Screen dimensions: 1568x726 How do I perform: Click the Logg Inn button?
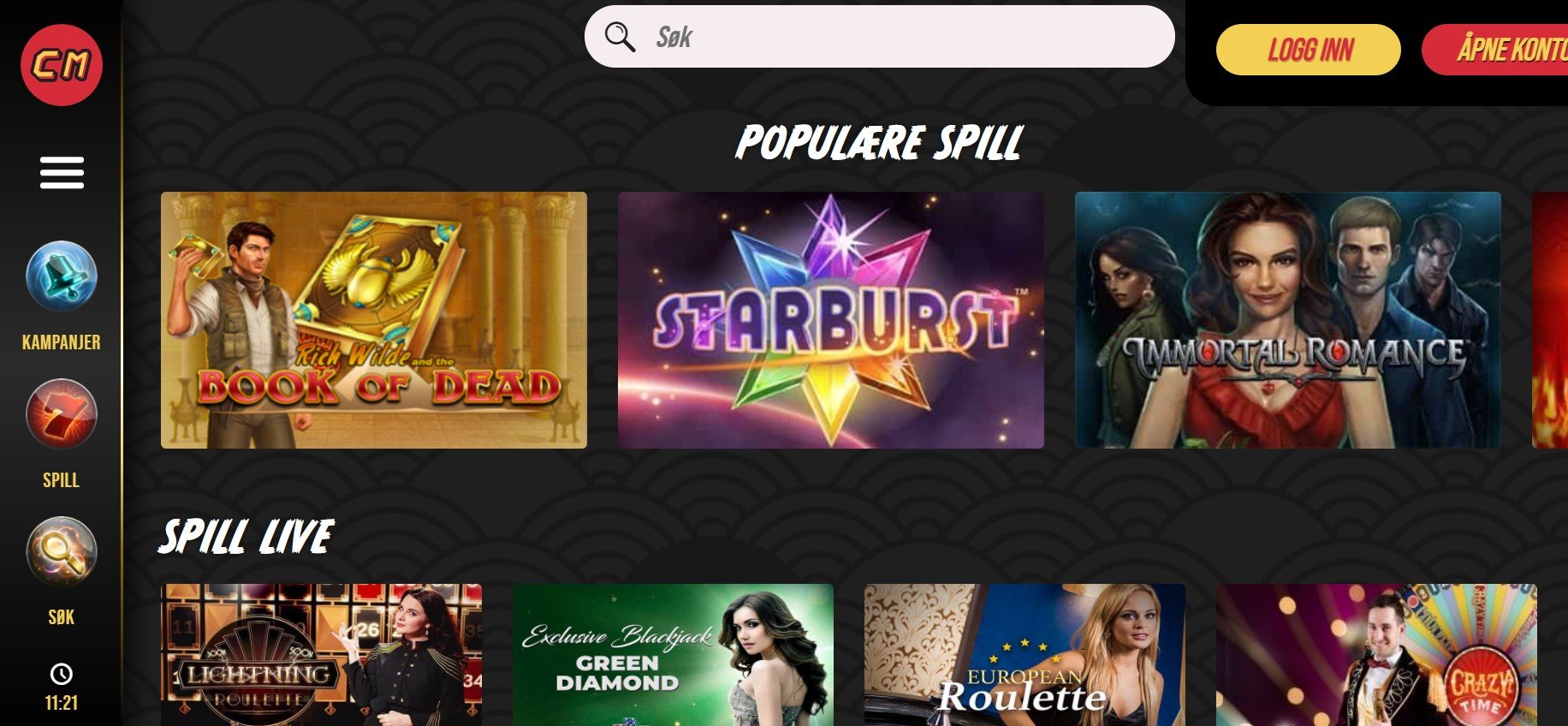(1309, 50)
